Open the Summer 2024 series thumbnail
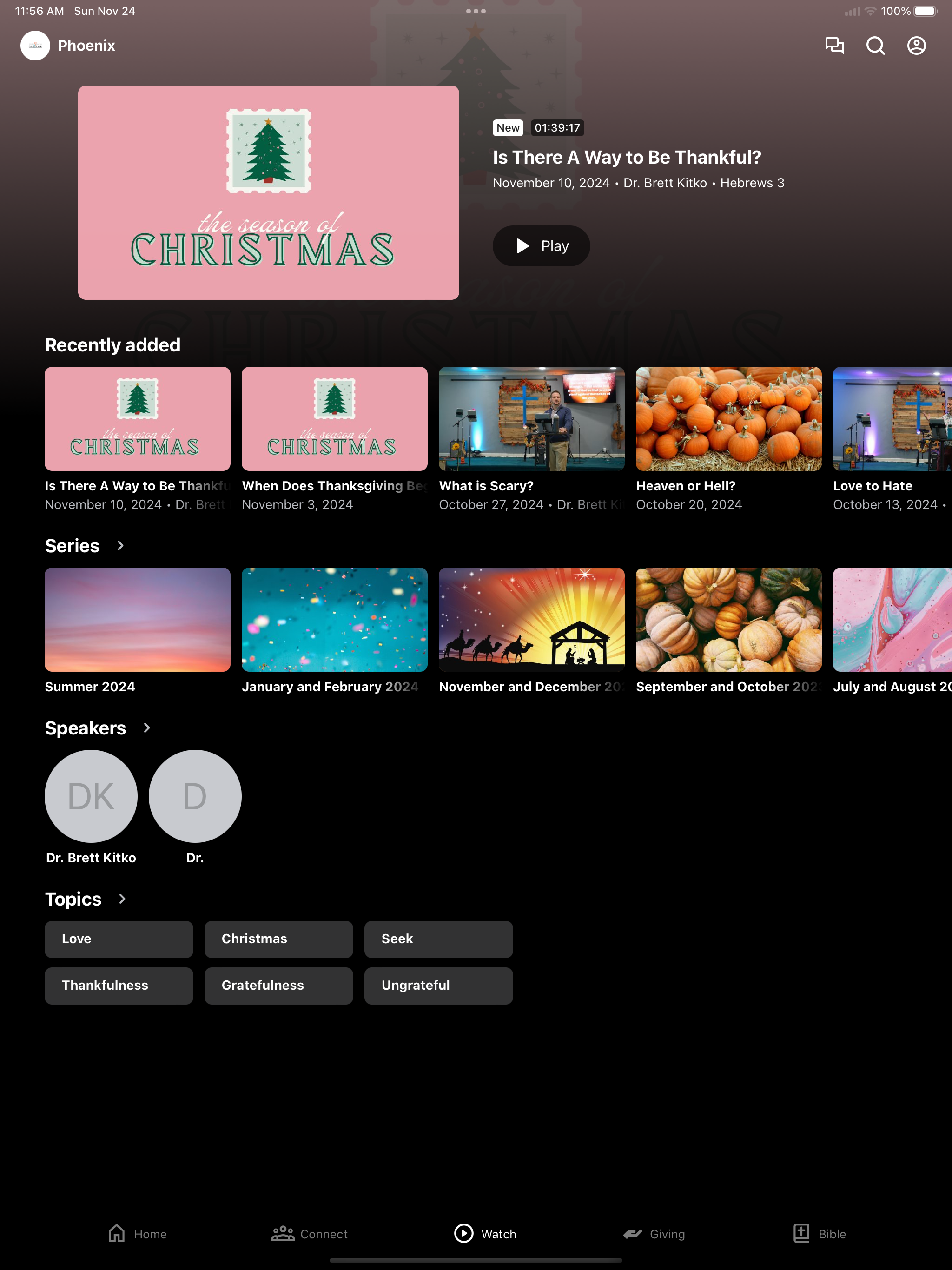 click(138, 620)
